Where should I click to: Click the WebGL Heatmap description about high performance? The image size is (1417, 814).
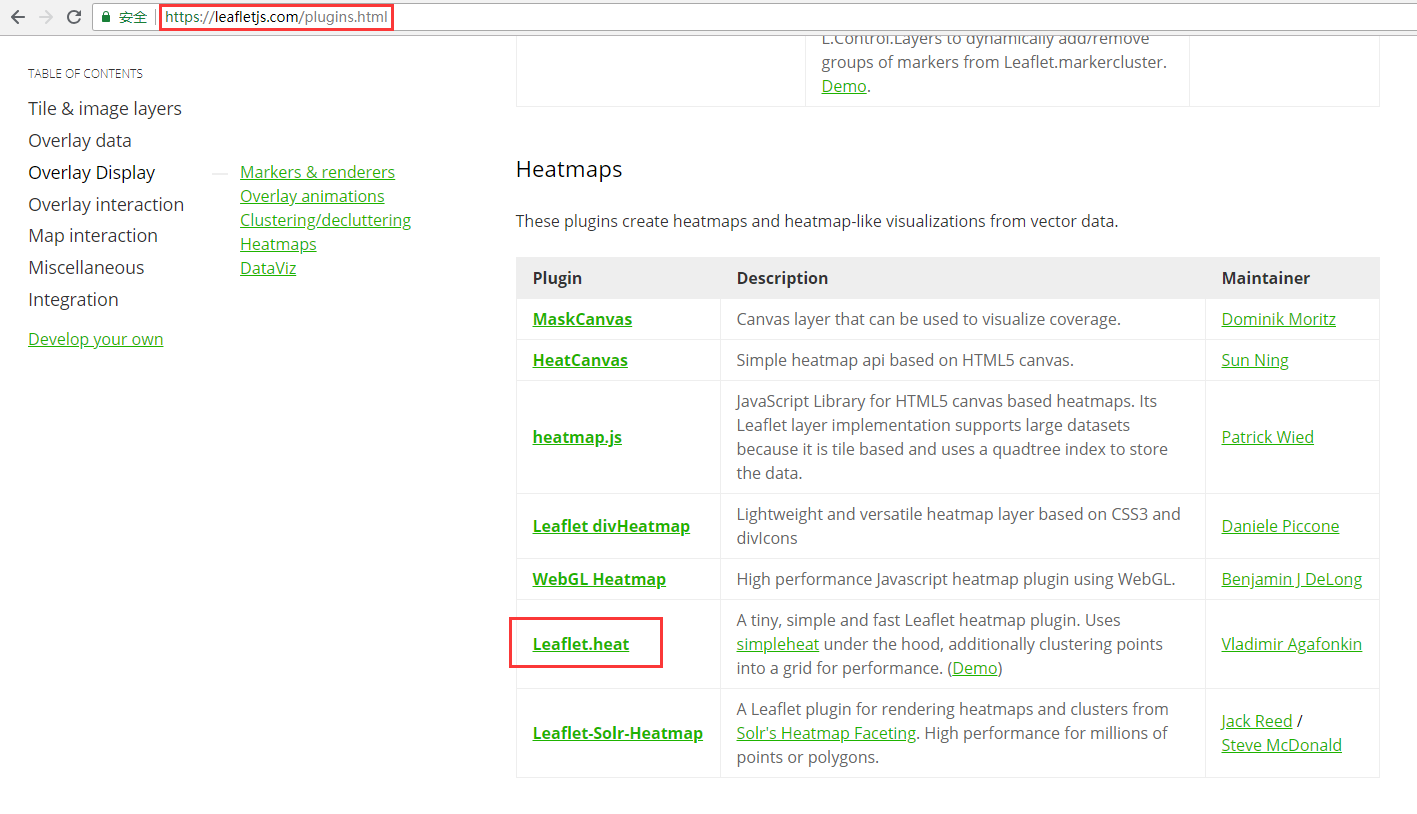coord(956,579)
